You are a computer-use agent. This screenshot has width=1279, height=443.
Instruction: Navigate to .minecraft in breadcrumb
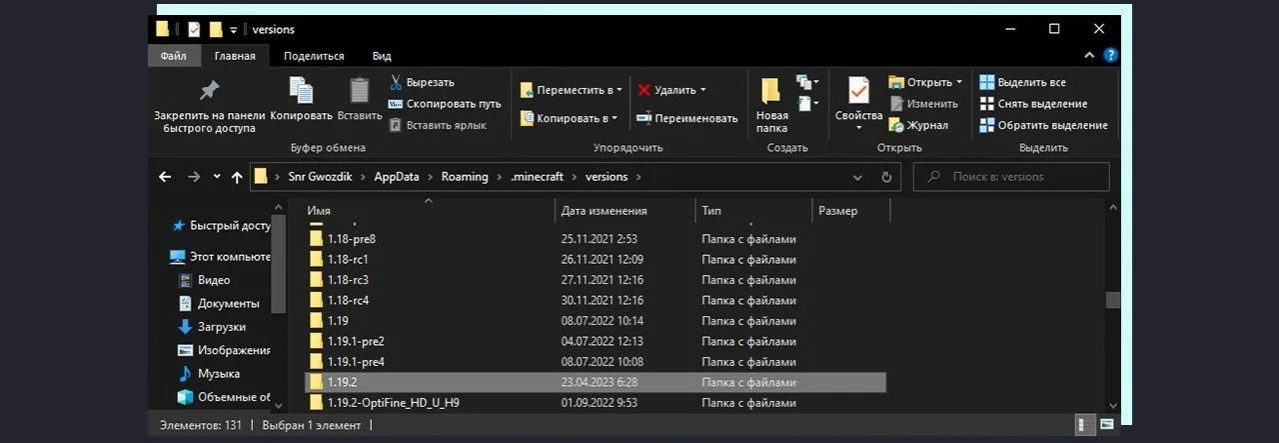click(x=538, y=177)
